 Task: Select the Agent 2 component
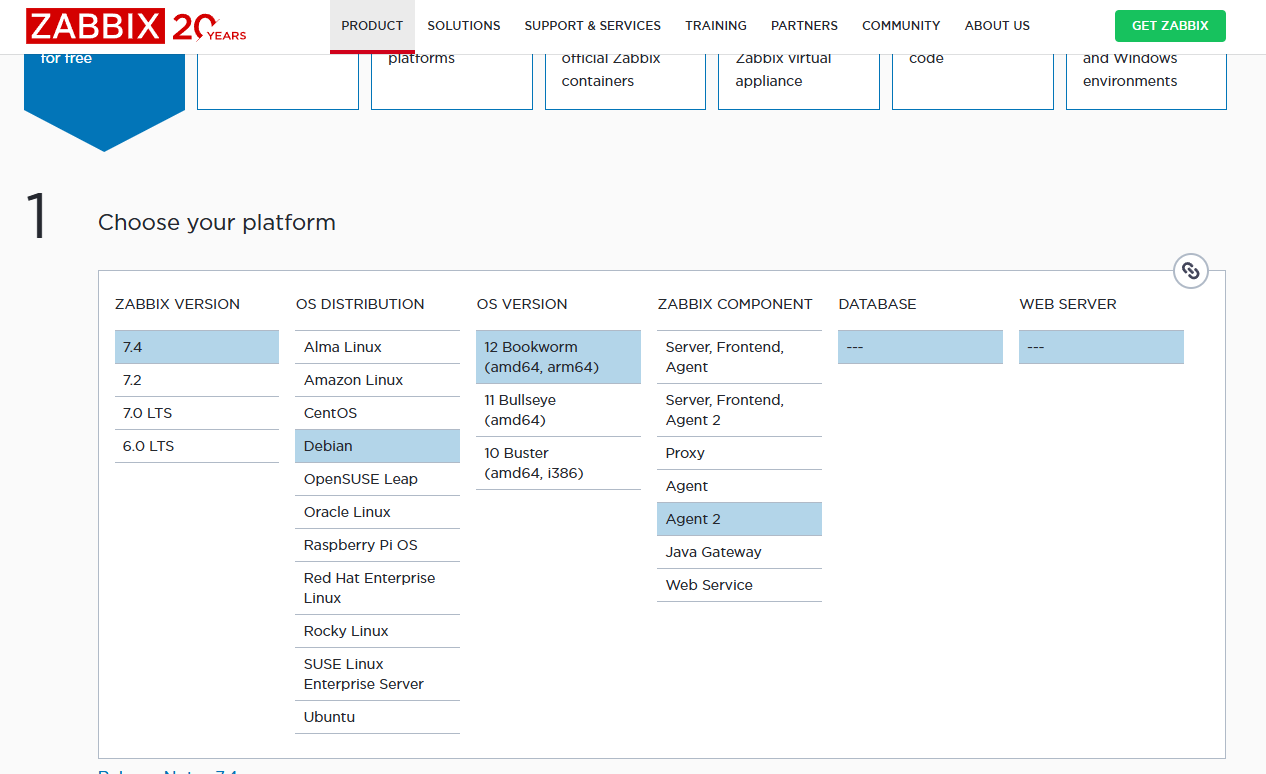coord(740,519)
